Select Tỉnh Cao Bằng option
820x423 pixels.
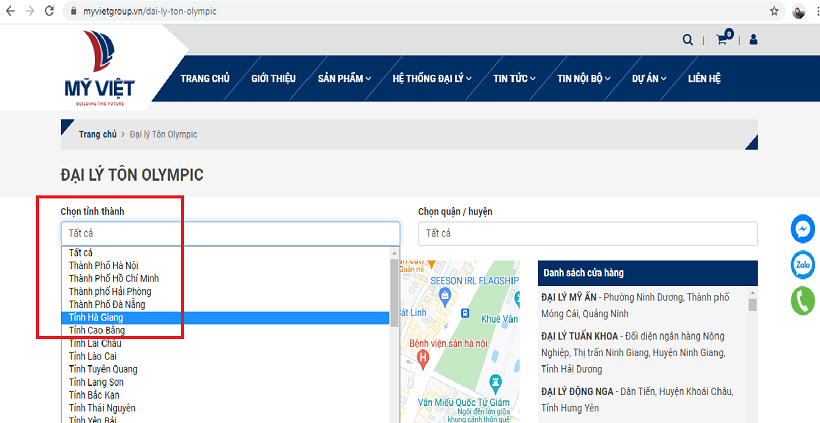226,330
